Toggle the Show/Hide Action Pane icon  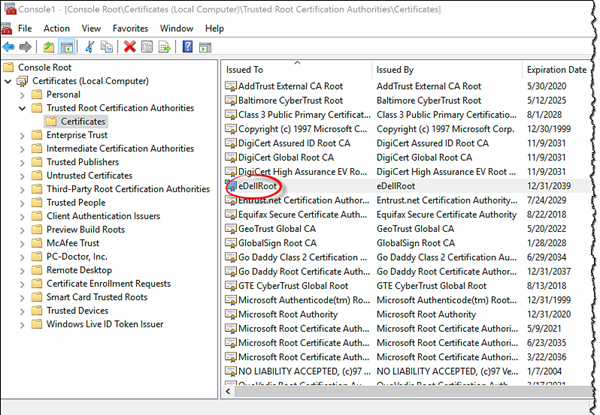[205, 47]
